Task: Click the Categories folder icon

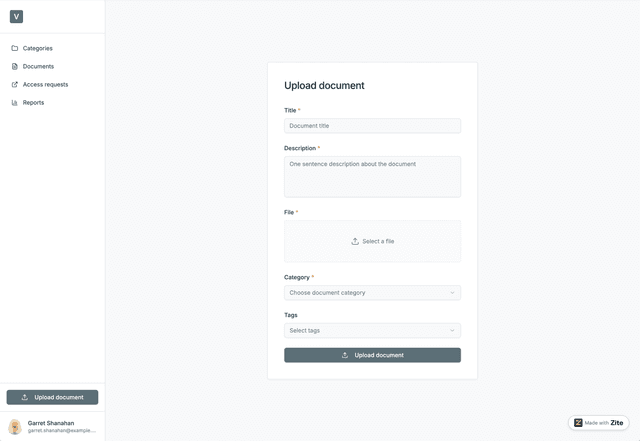Action: tap(15, 48)
